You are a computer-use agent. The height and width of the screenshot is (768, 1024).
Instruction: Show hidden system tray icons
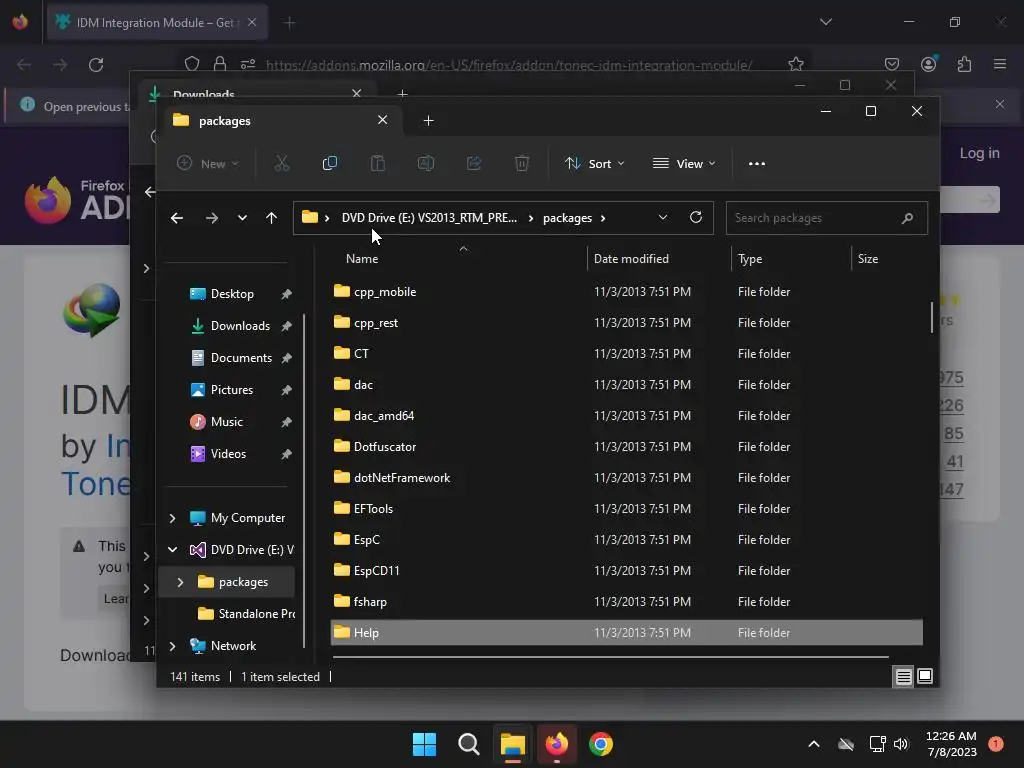[x=814, y=744]
